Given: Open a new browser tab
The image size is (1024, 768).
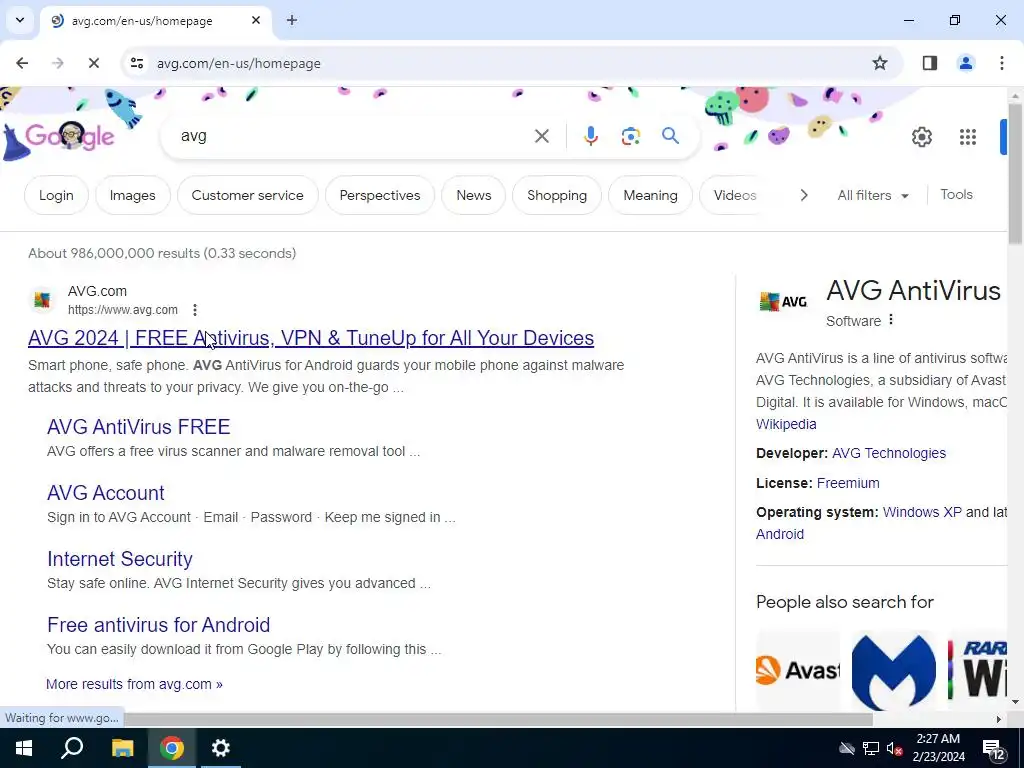Looking at the screenshot, I should pos(292,20).
